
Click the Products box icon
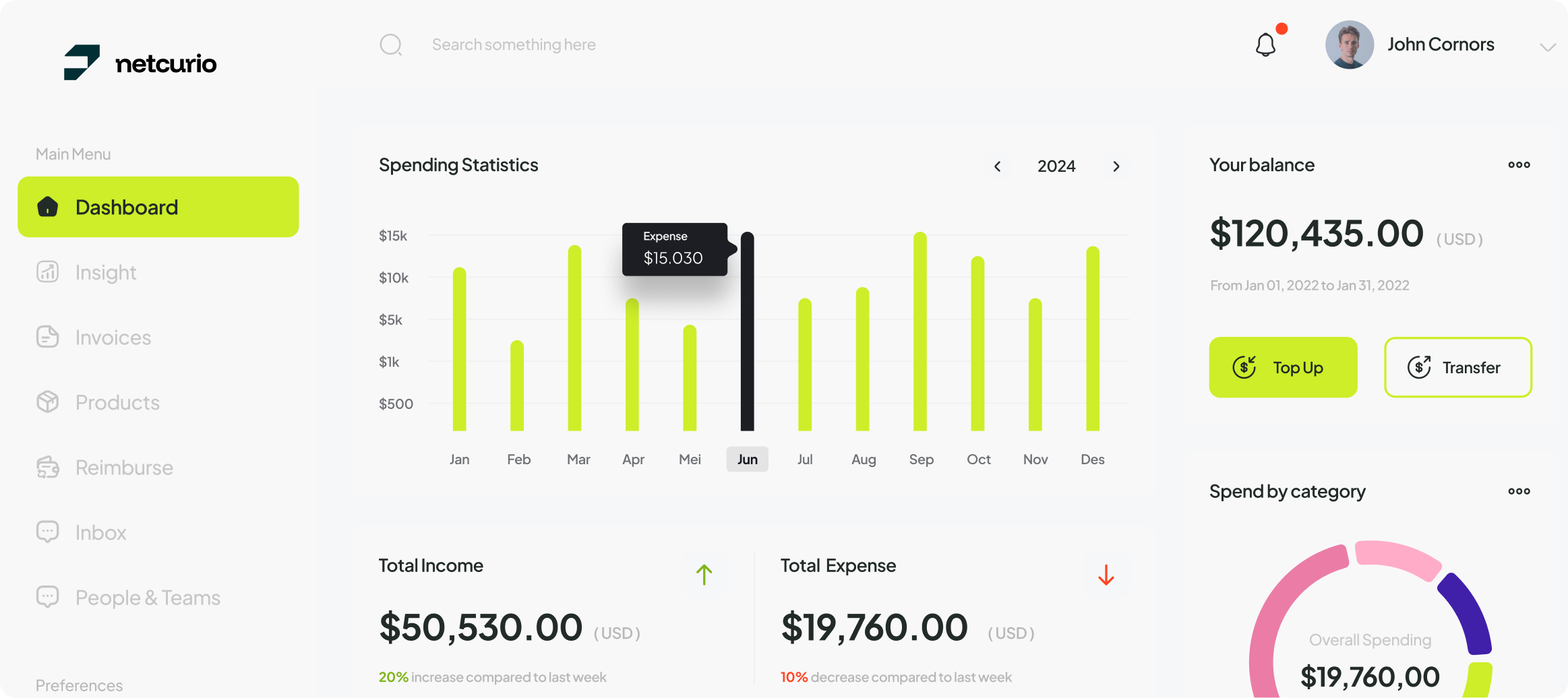(47, 402)
